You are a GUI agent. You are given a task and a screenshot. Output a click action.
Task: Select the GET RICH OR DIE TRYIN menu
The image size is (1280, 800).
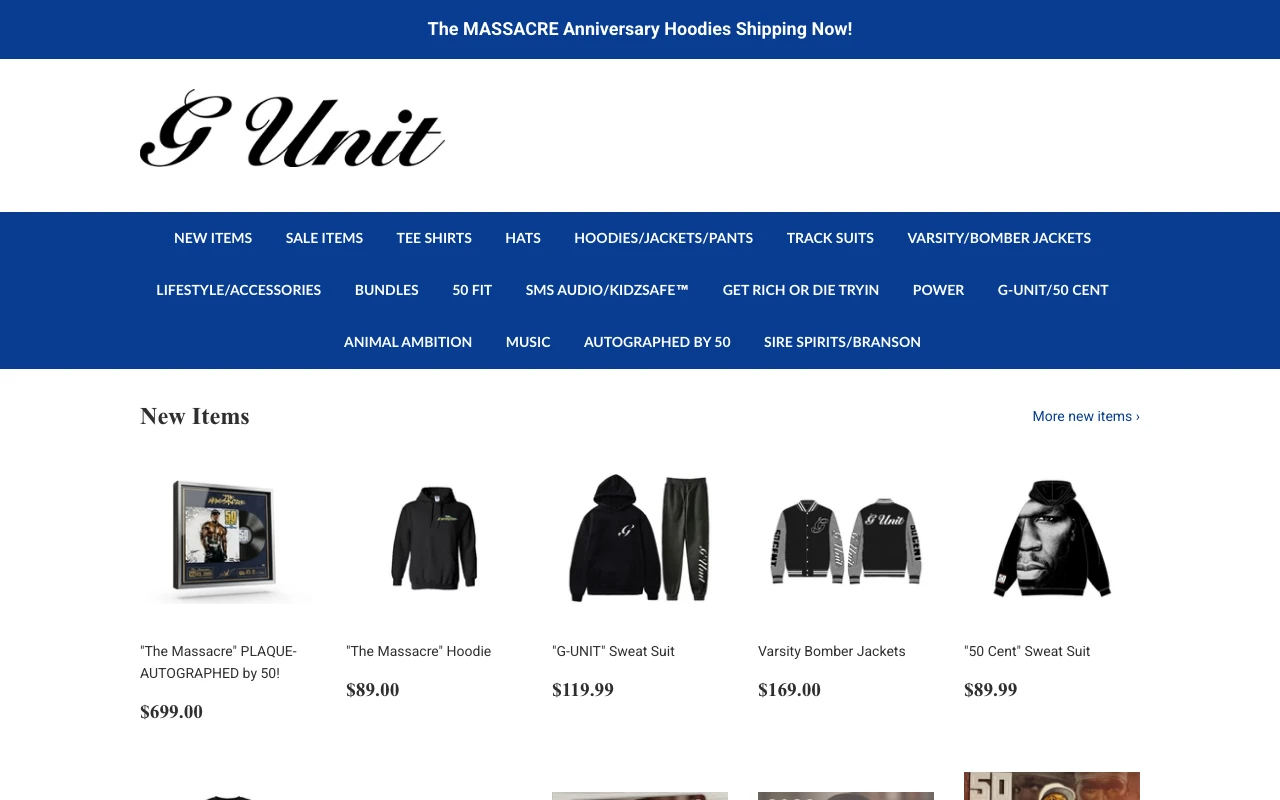[x=801, y=290]
